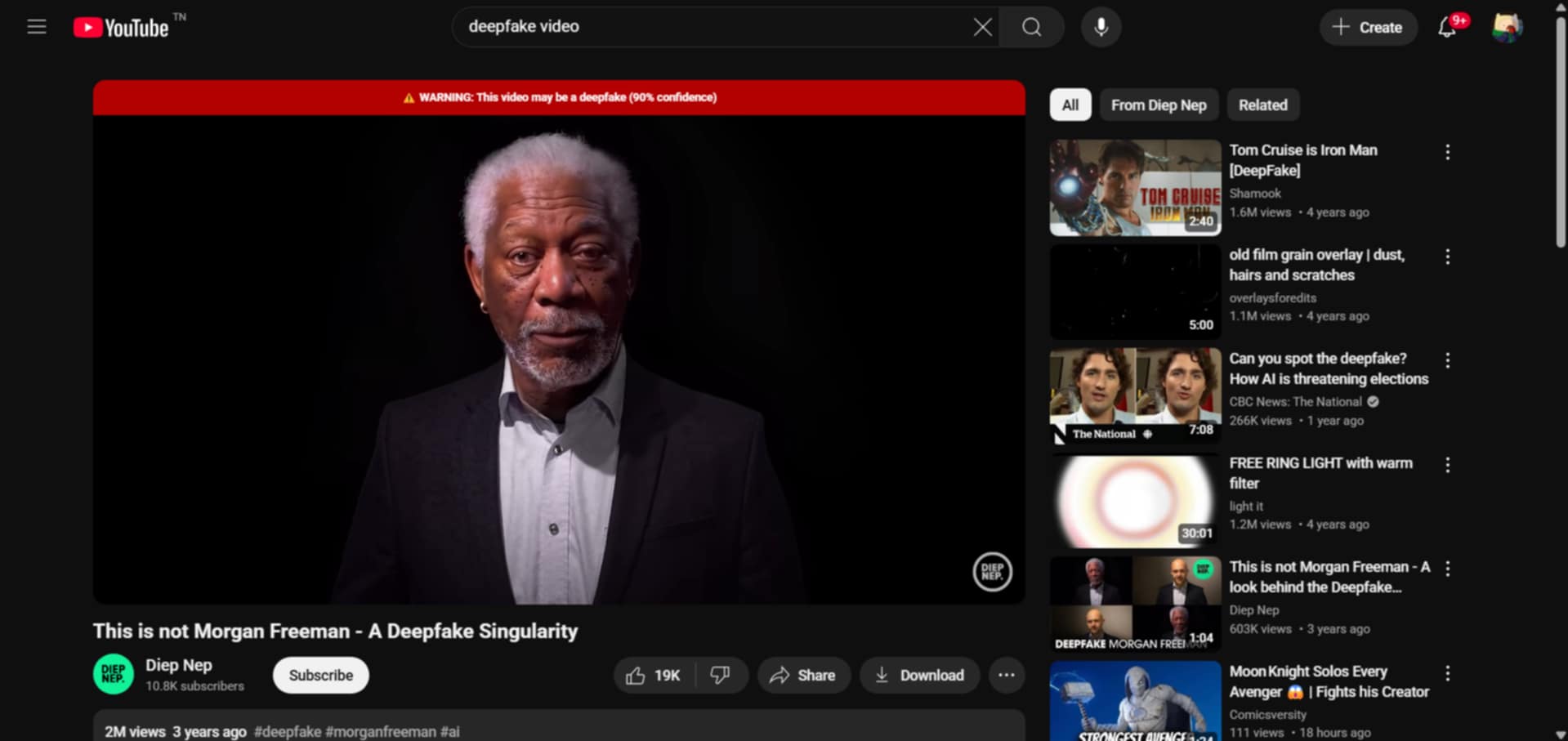
Task: Go to YouTube home via logo
Action: pyautogui.click(x=121, y=28)
